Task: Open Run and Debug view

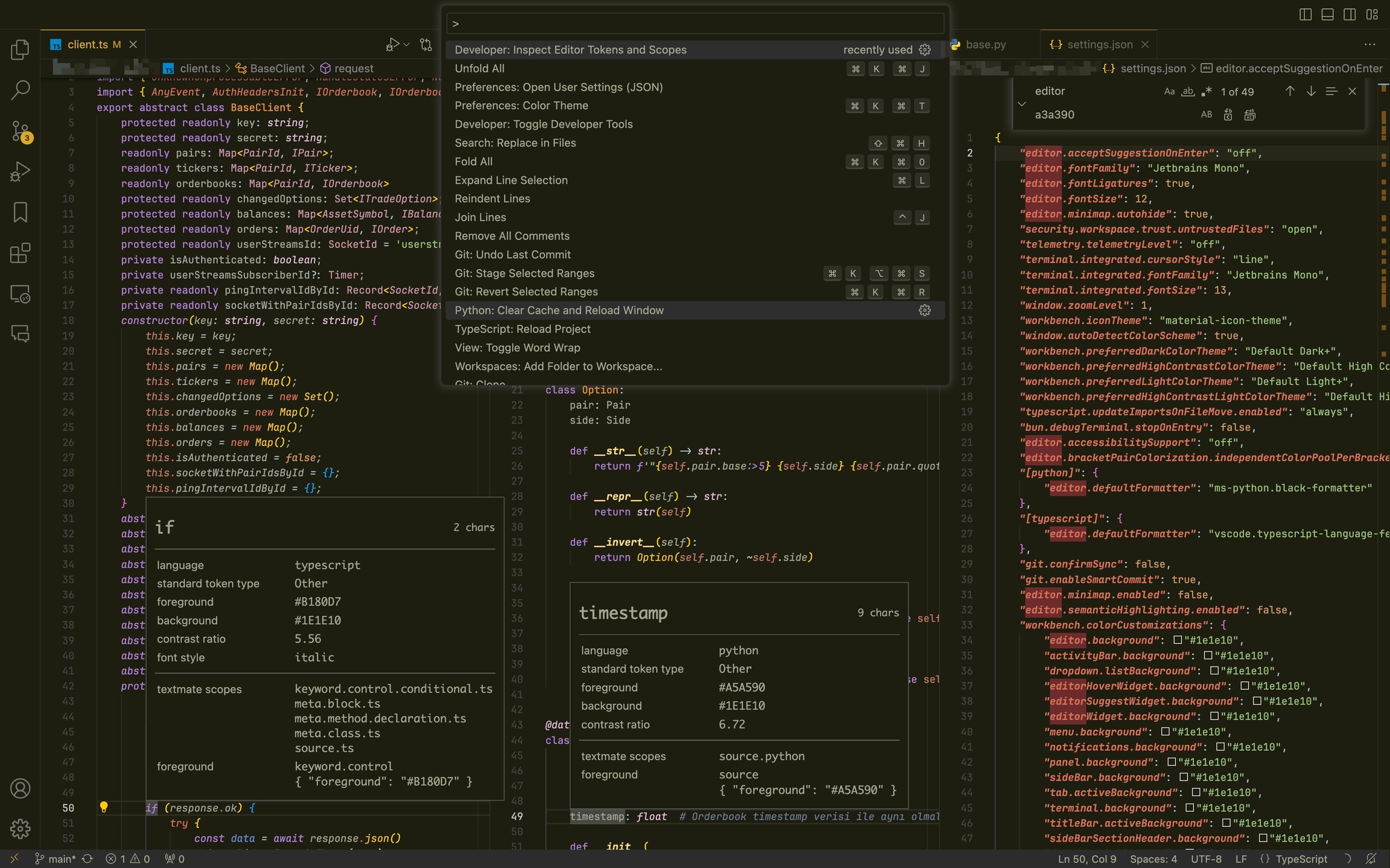Action: click(x=20, y=172)
